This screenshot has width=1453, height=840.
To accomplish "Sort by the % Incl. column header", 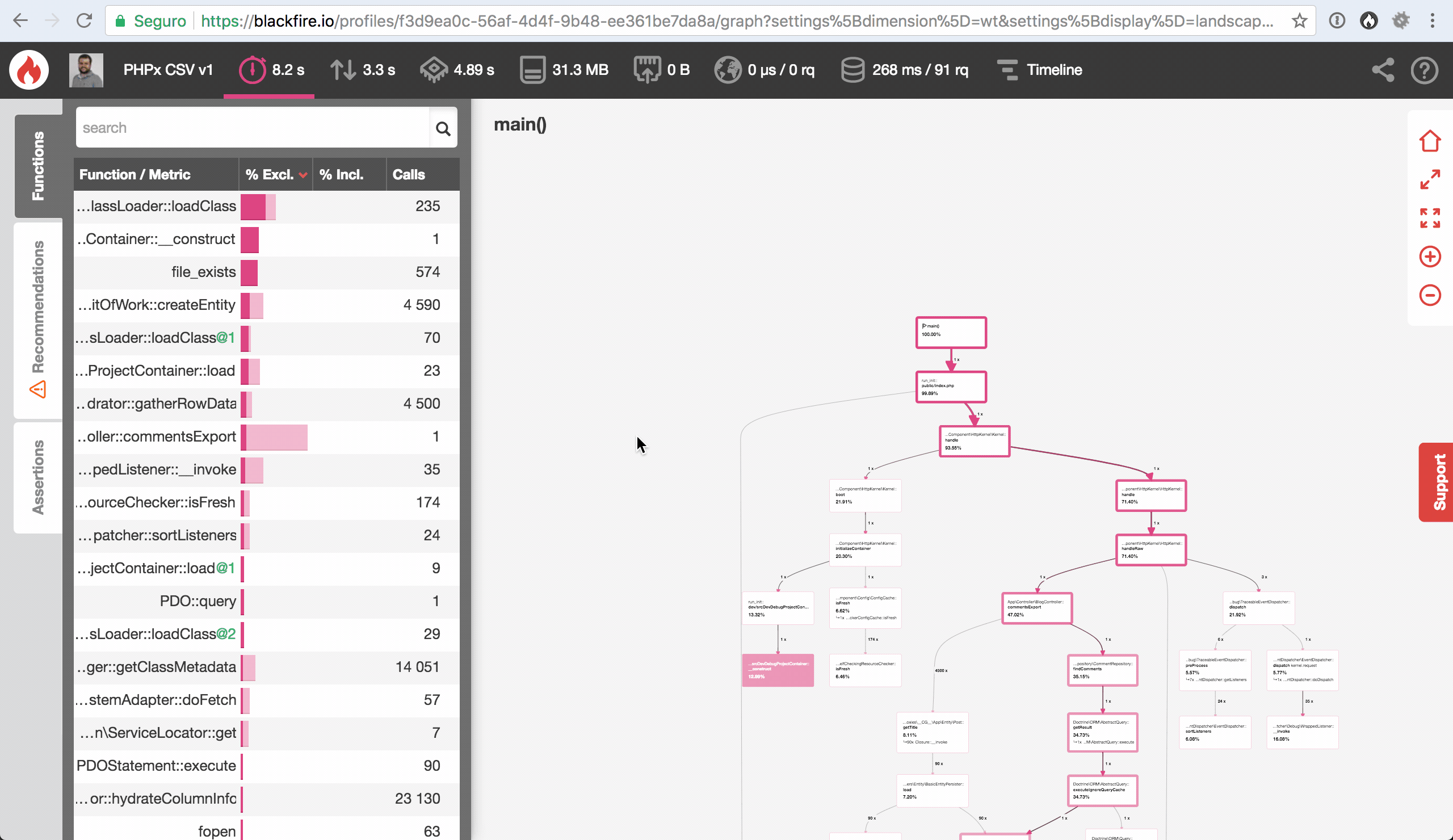I will click(341, 175).
